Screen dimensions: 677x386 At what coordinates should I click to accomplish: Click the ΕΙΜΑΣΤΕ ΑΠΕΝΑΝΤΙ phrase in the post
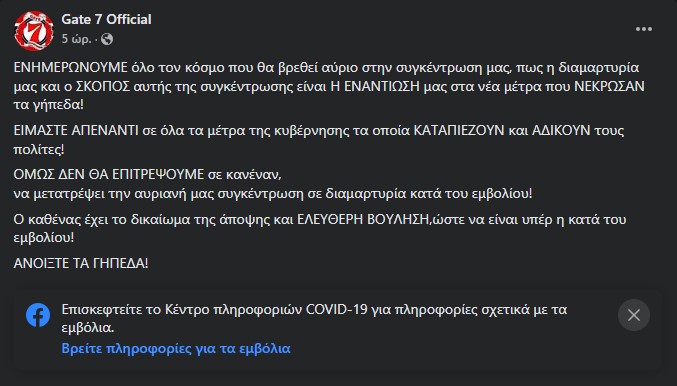coord(76,130)
